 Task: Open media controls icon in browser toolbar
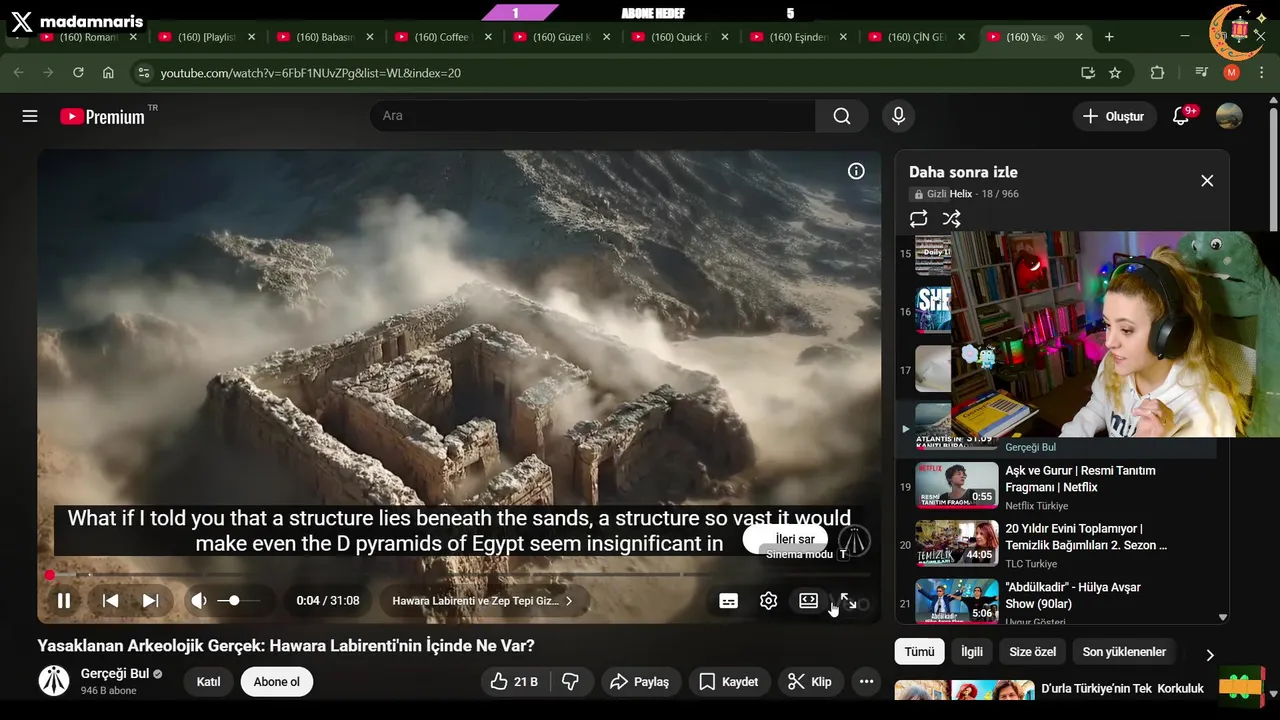click(1201, 73)
